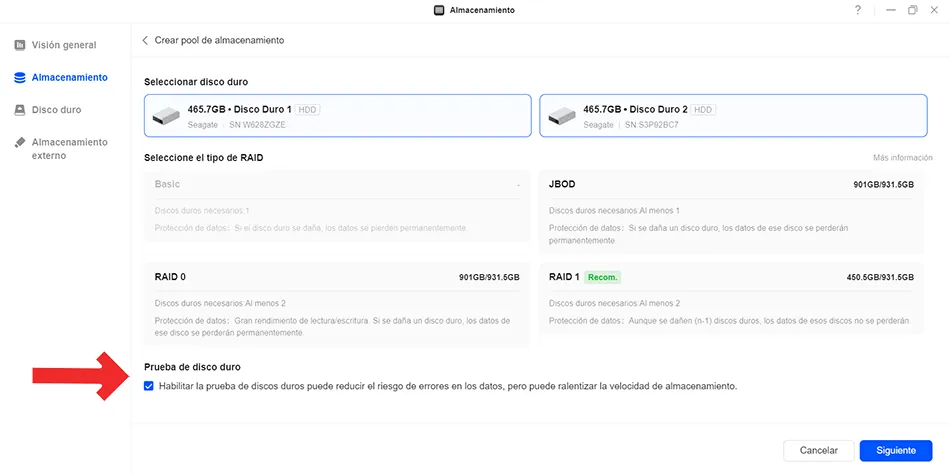Image resolution: width=950 pixels, height=474 pixels.
Task: Click the Almacenamiento database icon in sidebar
Action: click(20, 78)
